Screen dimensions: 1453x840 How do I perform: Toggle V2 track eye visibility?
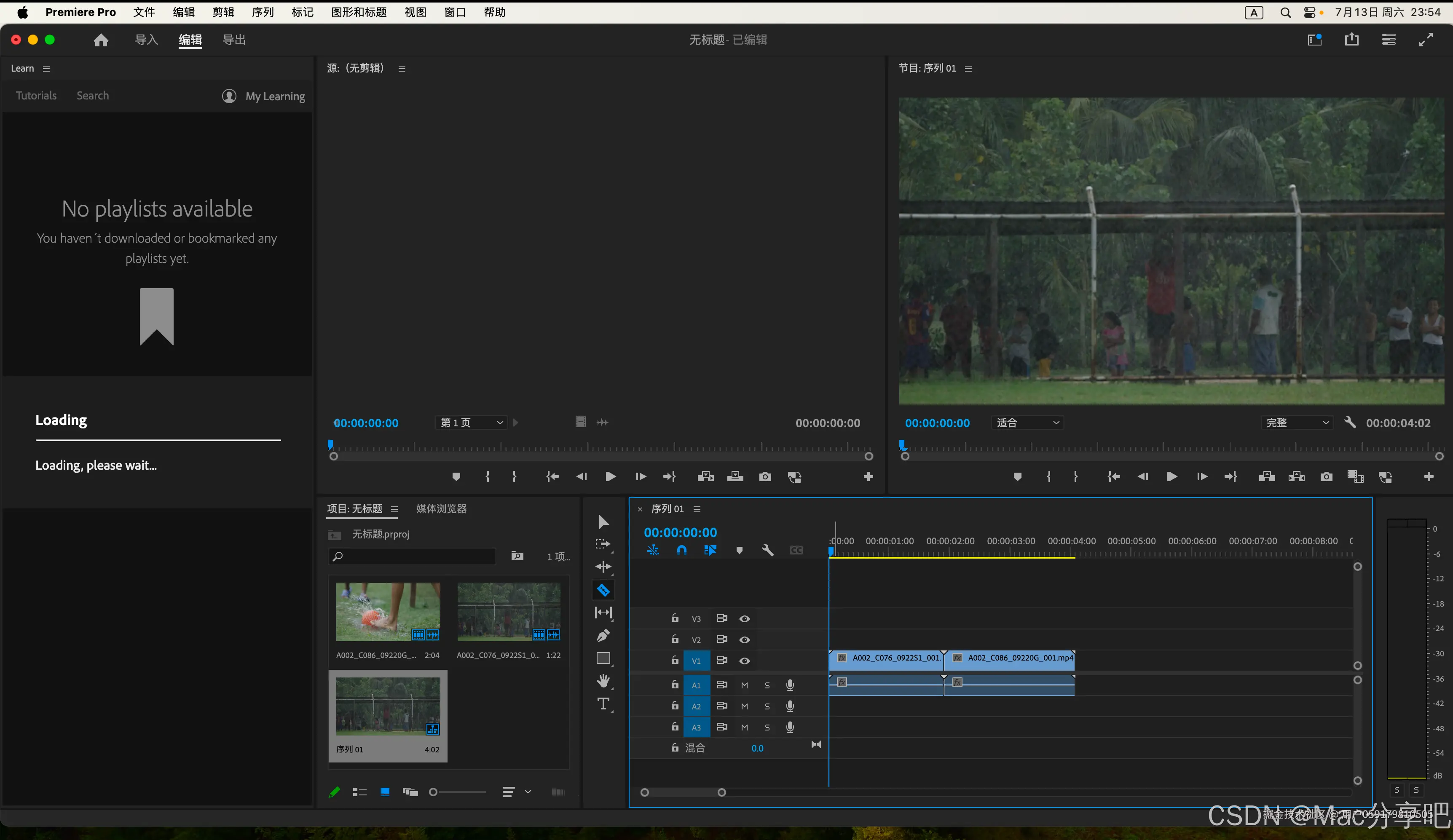[x=744, y=640]
